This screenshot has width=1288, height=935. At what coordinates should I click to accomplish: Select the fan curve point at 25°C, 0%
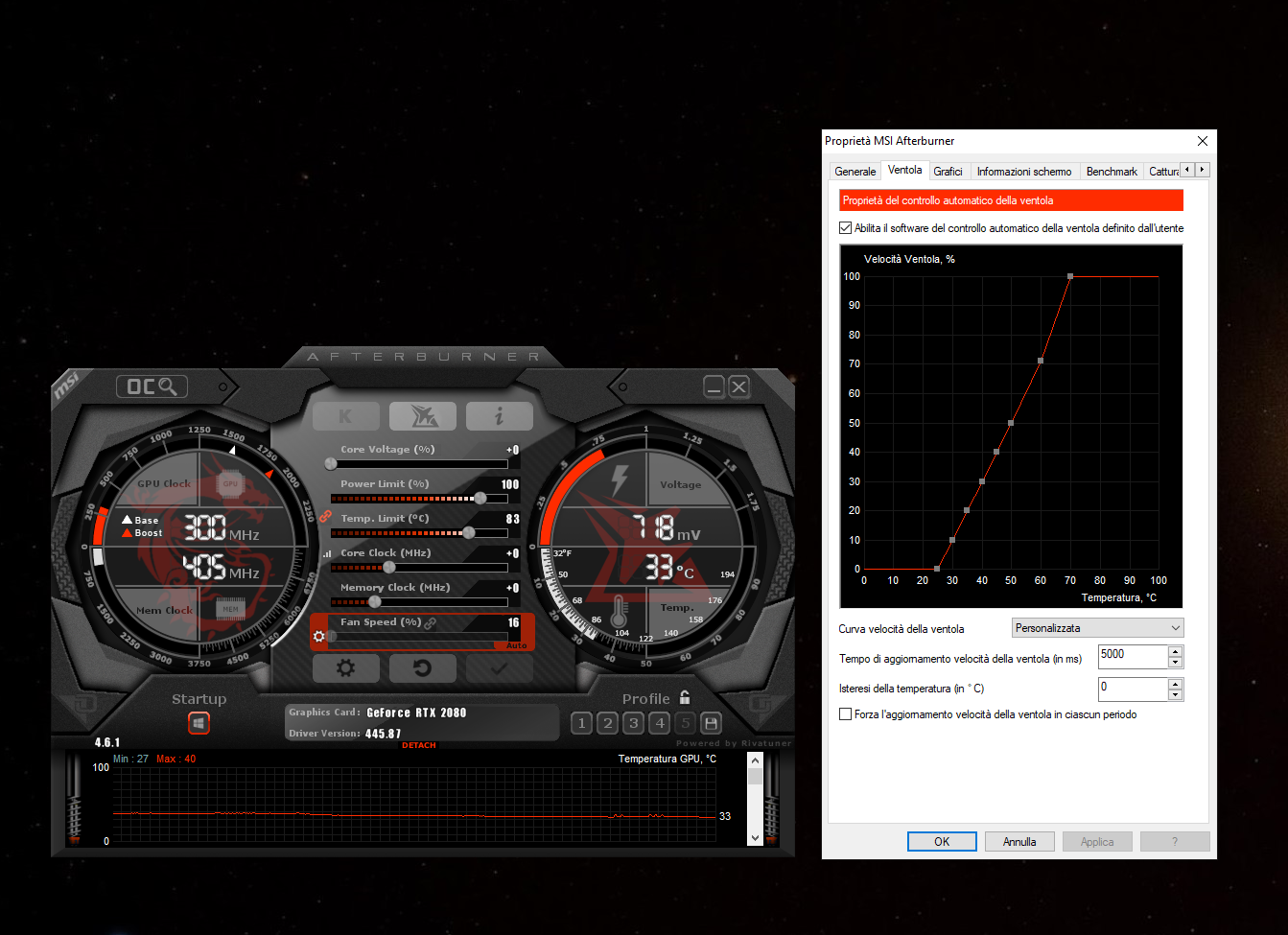937,569
